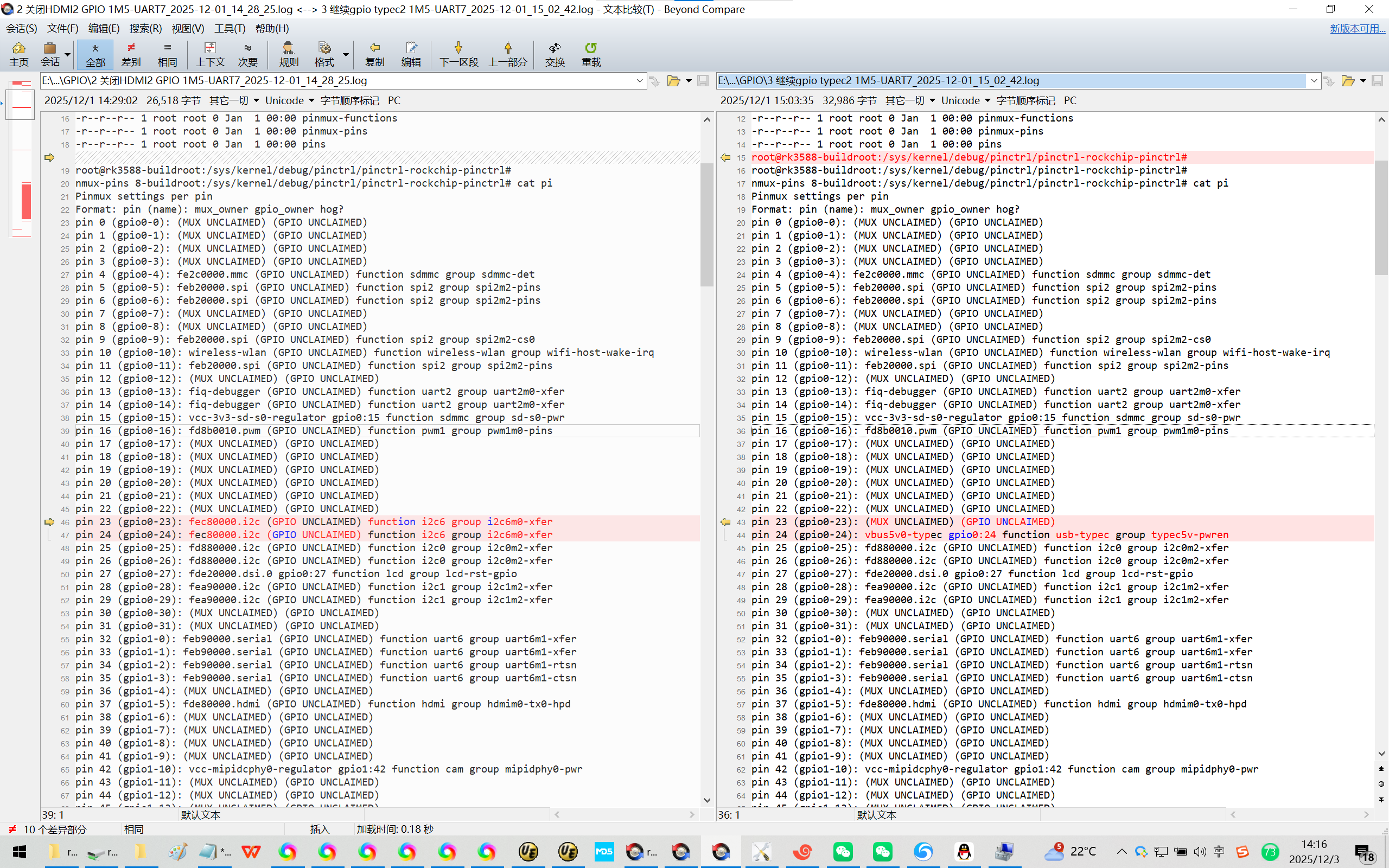This screenshot has height=868, width=1389.
Task: Click the New Version Available (新版本可用) link
Action: pos(1357,28)
